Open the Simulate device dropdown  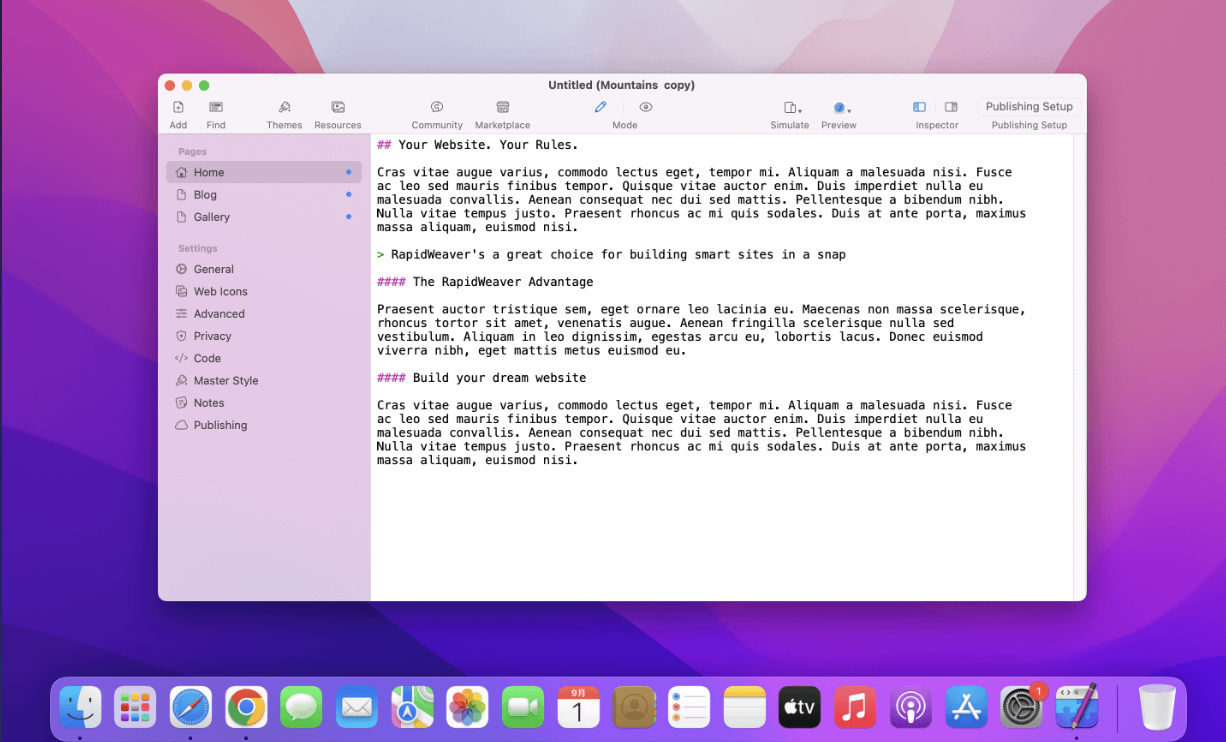point(792,108)
